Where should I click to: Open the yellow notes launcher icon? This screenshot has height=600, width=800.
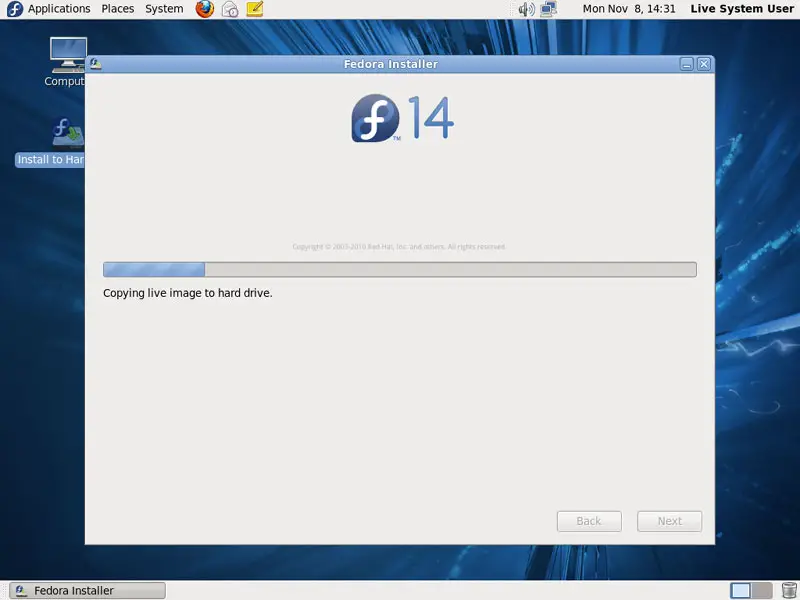click(255, 9)
